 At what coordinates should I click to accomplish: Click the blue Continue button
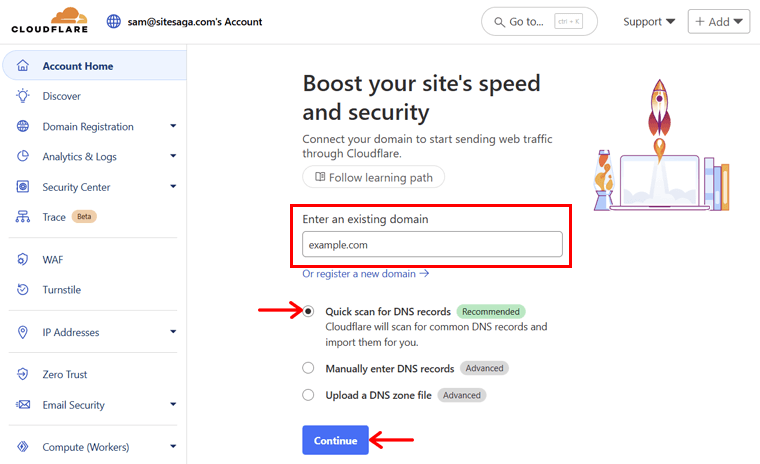335,440
